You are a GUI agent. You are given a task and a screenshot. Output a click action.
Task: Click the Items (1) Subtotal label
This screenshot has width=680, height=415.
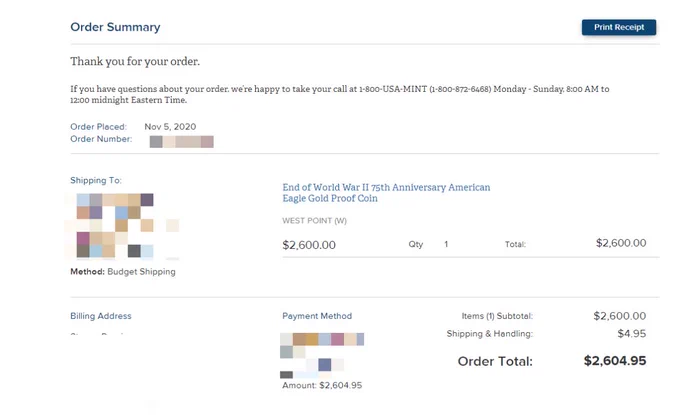pyautogui.click(x=497, y=316)
